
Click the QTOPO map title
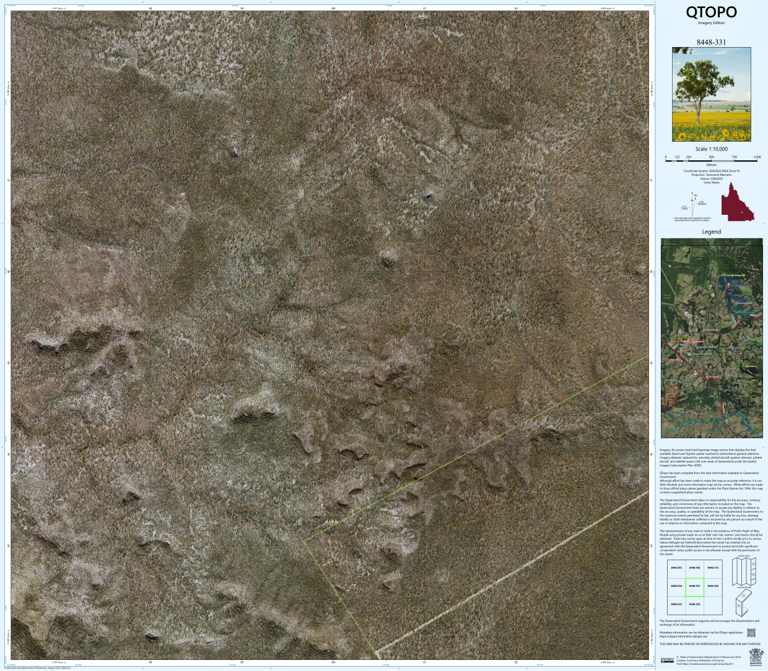pos(711,12)
